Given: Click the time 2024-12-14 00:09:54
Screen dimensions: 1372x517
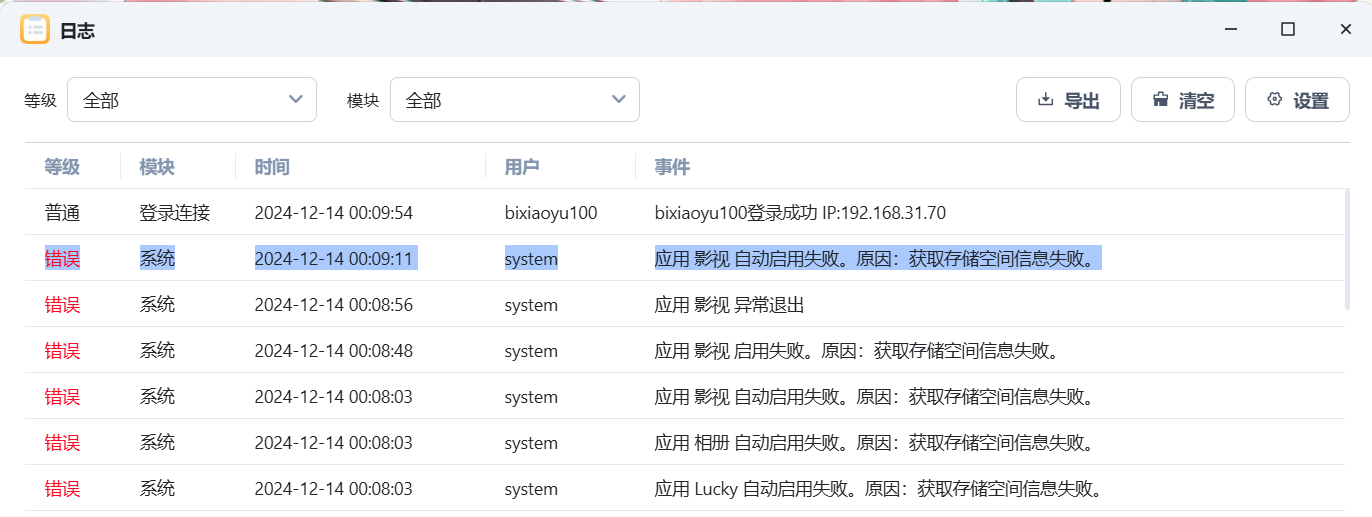Looking at the screenshot, I should tap(334, 213).
